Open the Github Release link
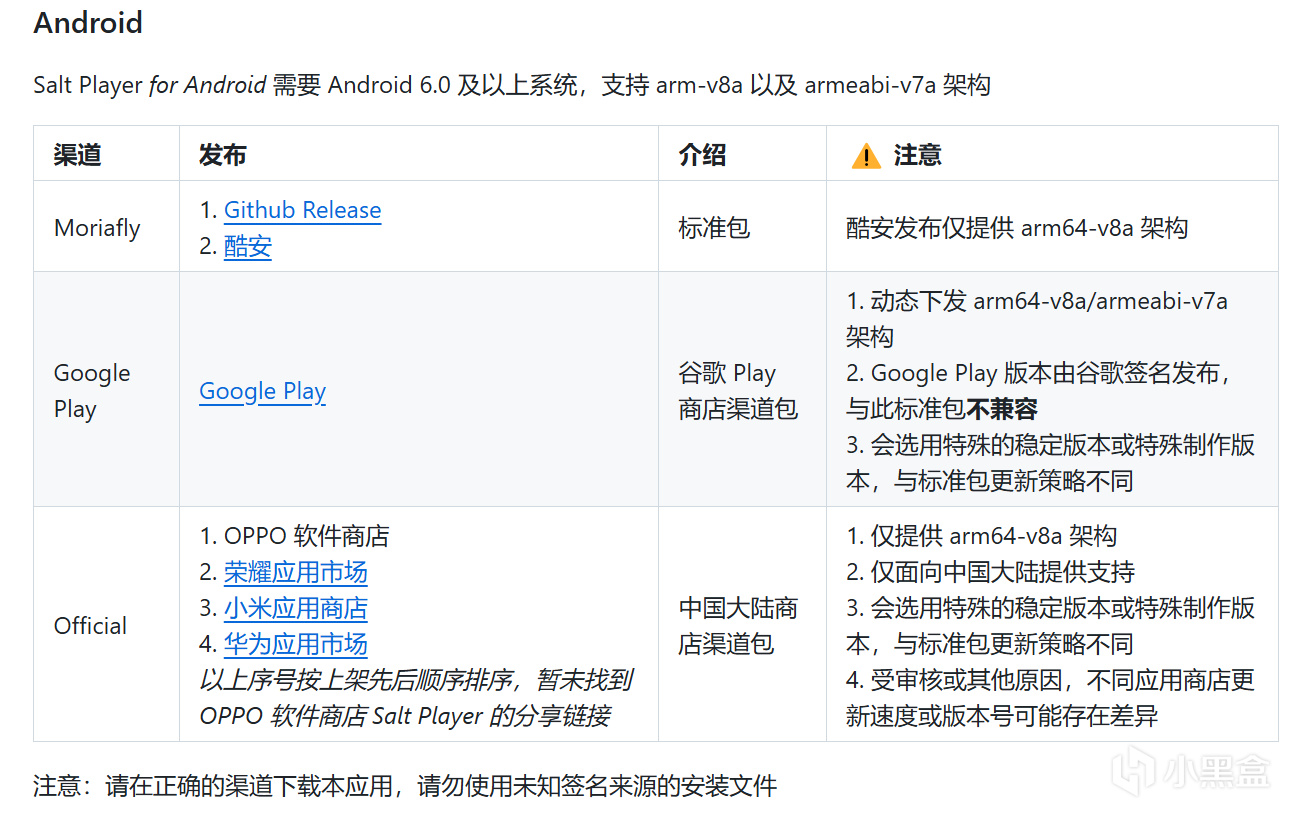The image size is (1308, 817). point(302,210)
